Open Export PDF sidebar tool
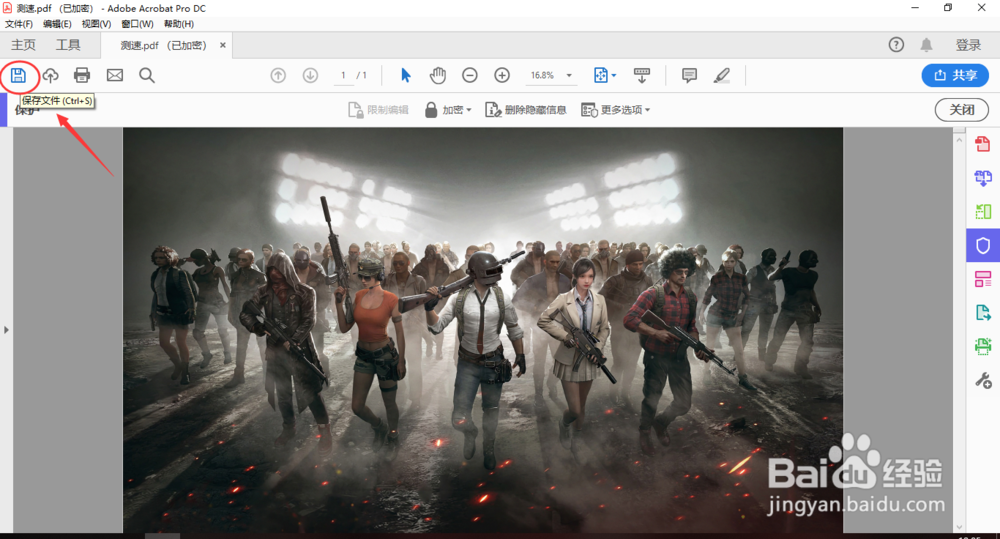The image size is (1000, 539). [x=983, y=313]
